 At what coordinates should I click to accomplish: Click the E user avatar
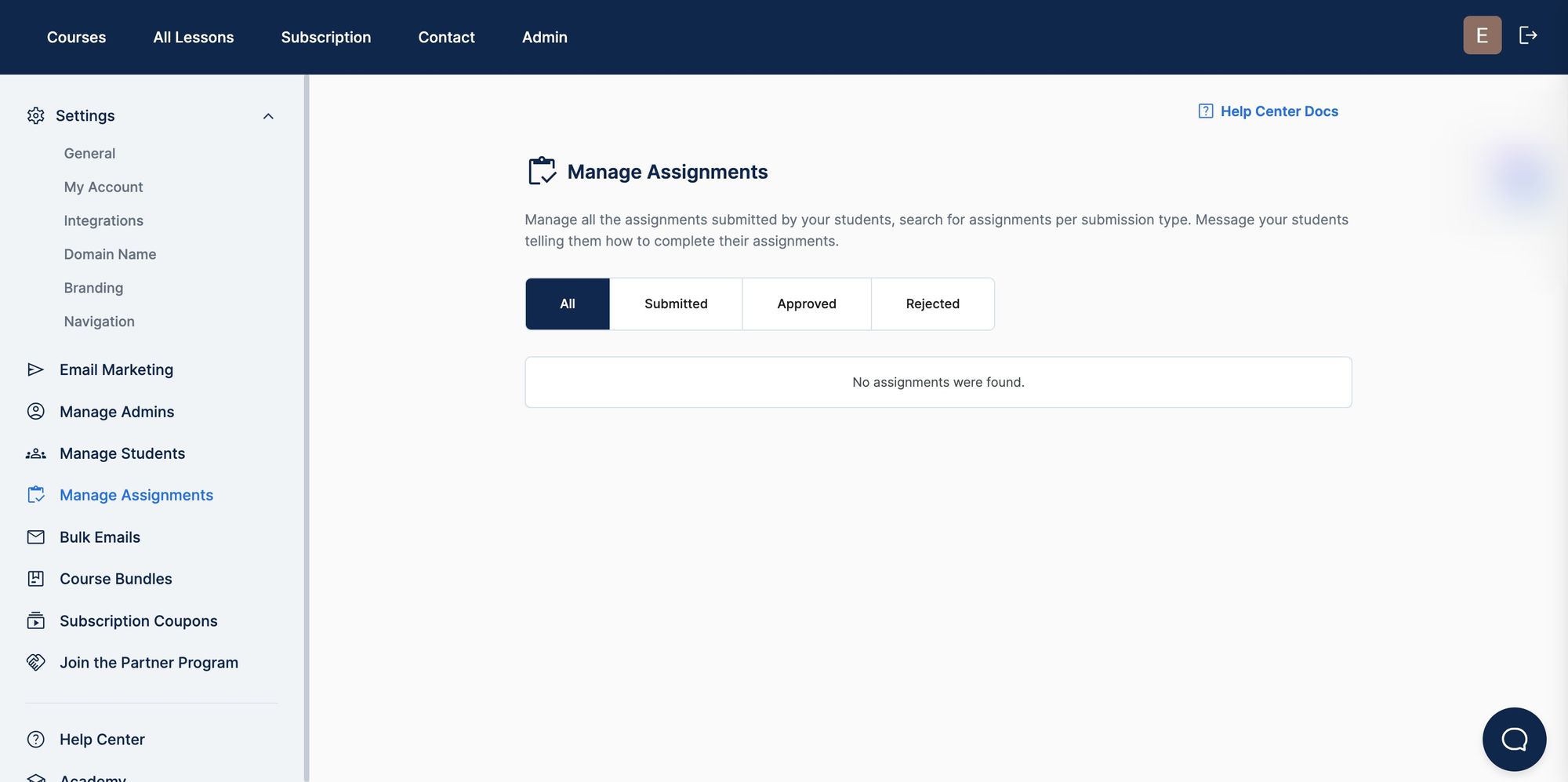pyautogui.click(x=1482, y=35)
